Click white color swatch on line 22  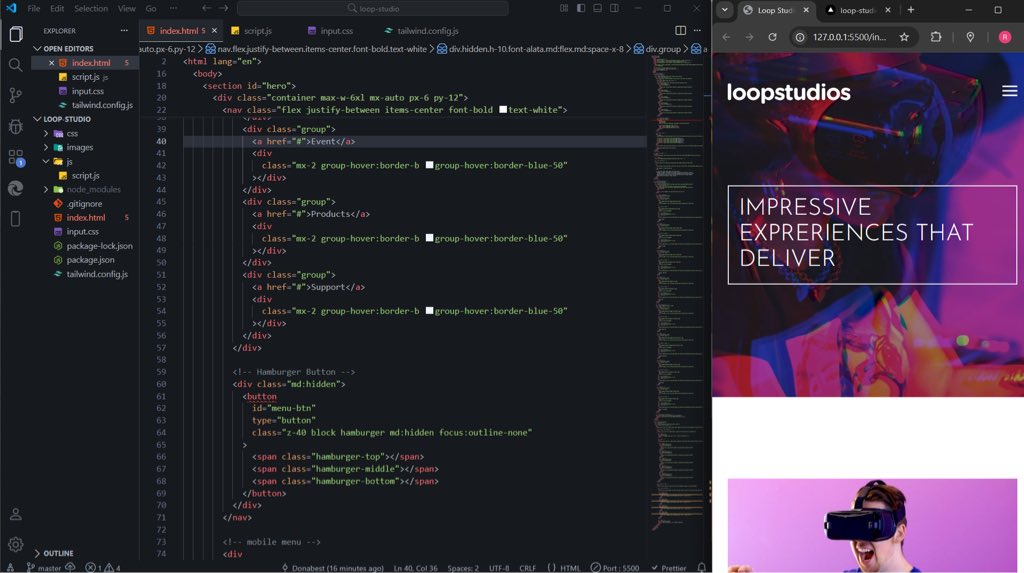click(x=503, y=109)
